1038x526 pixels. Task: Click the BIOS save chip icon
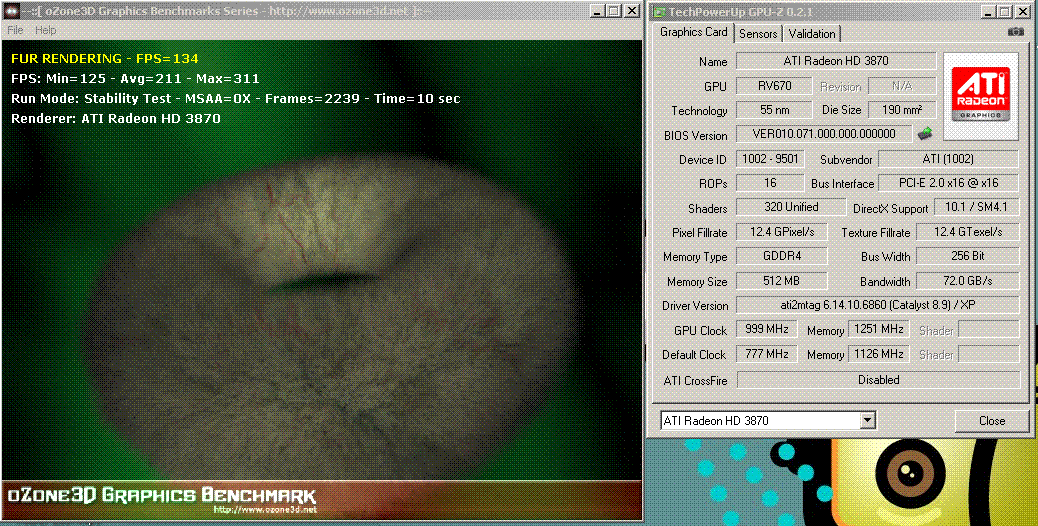(925, 134)
